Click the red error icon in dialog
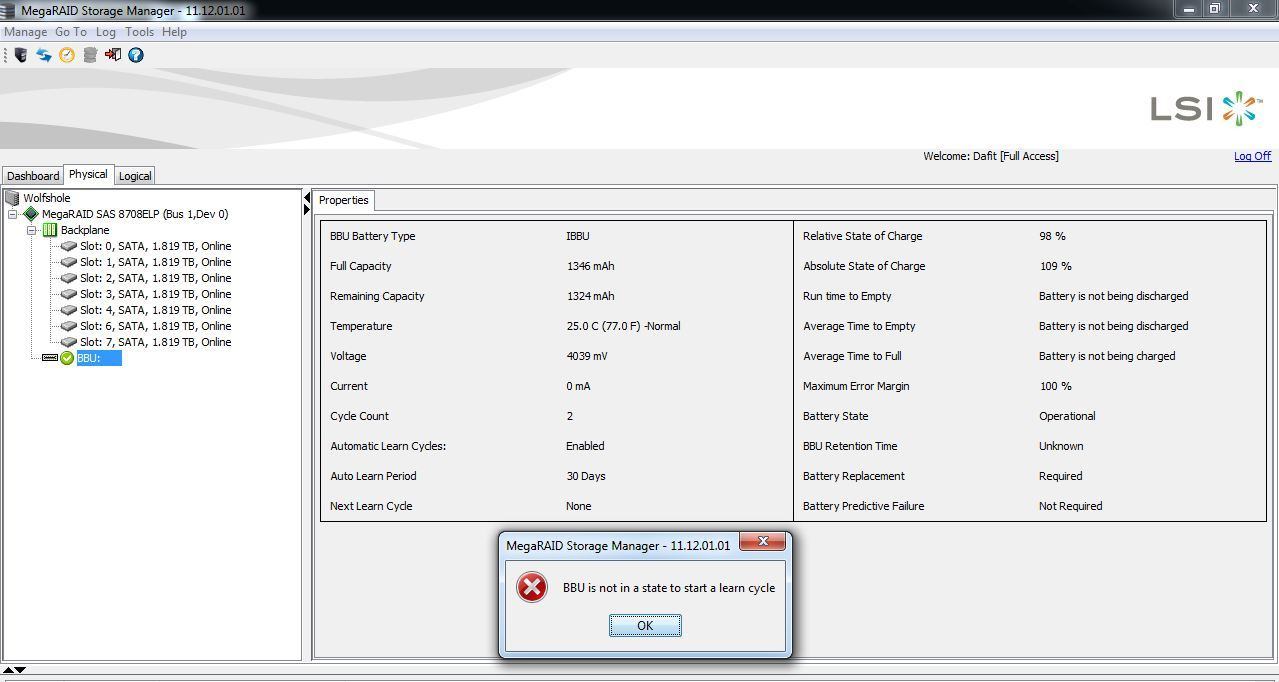Viewport: 1279px width, 682px height. tap(532, 587)
